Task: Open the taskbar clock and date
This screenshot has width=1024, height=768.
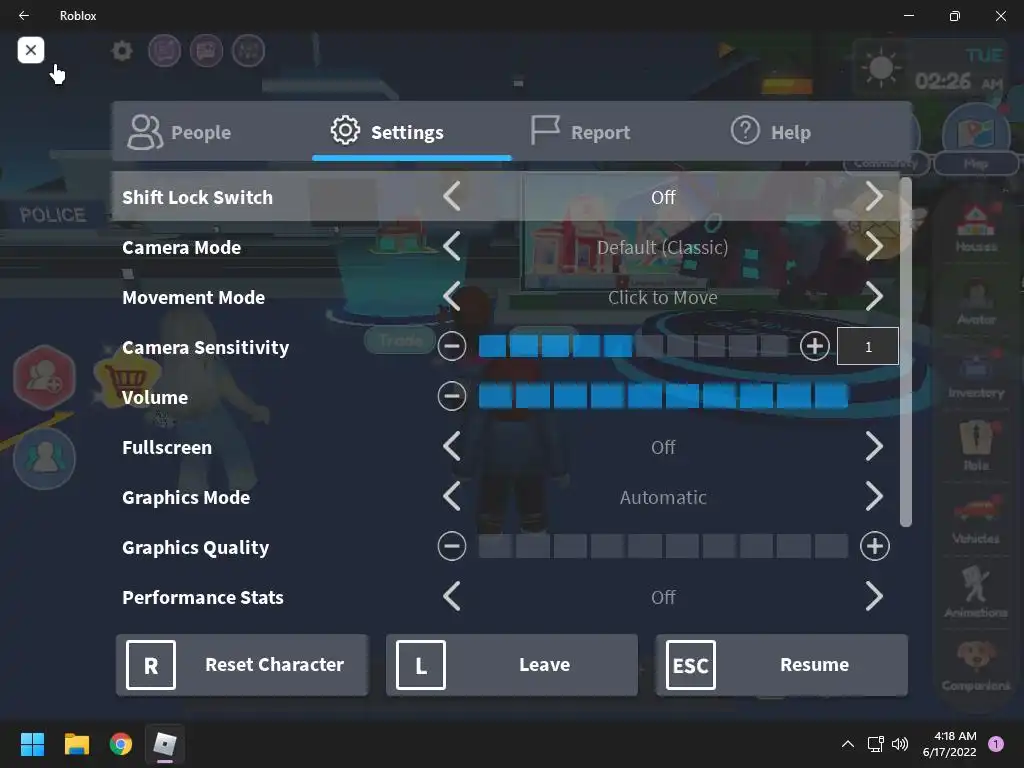Action: pos(950,744)
